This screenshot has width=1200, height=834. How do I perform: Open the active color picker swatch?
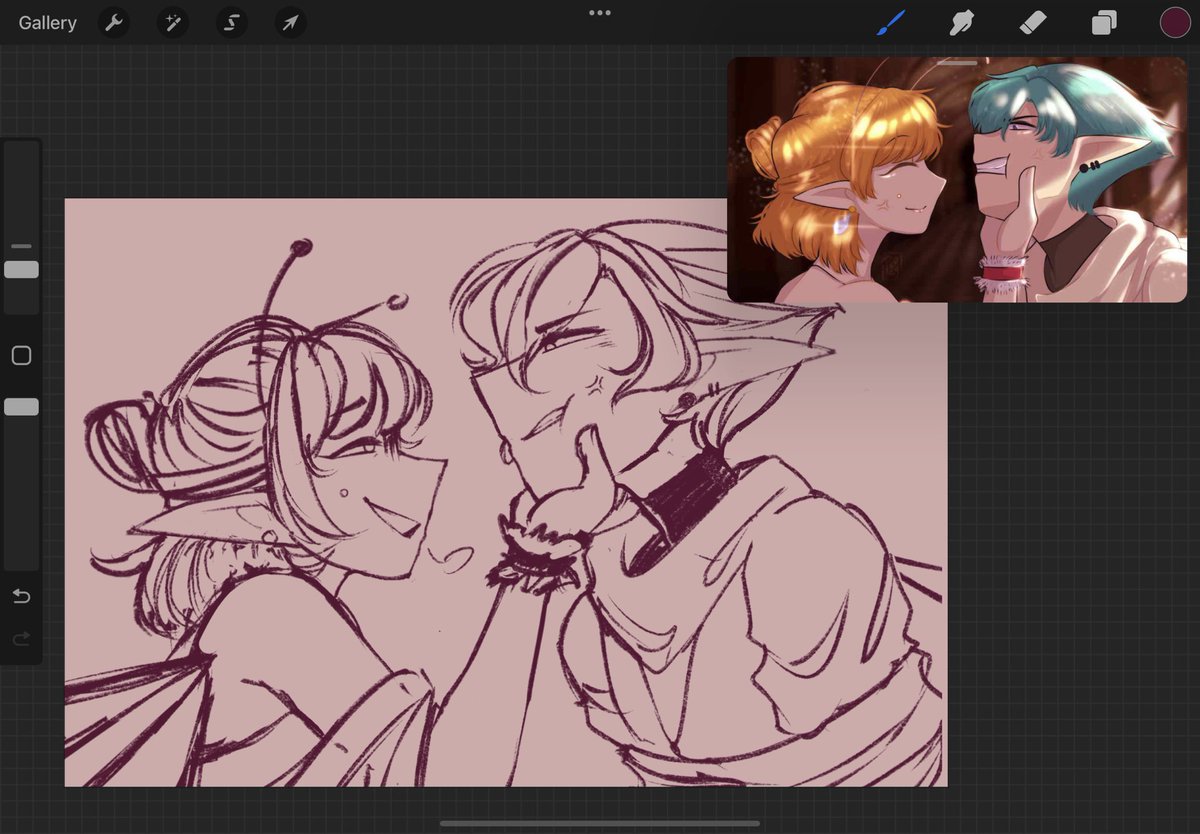point(1175,22)
